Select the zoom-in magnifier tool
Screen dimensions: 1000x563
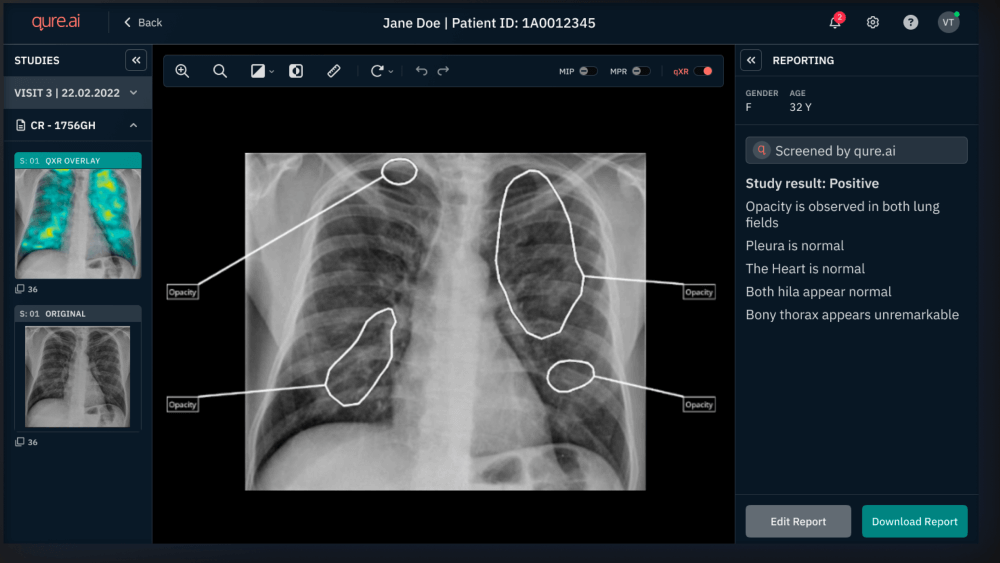click(x=182, y=71)
